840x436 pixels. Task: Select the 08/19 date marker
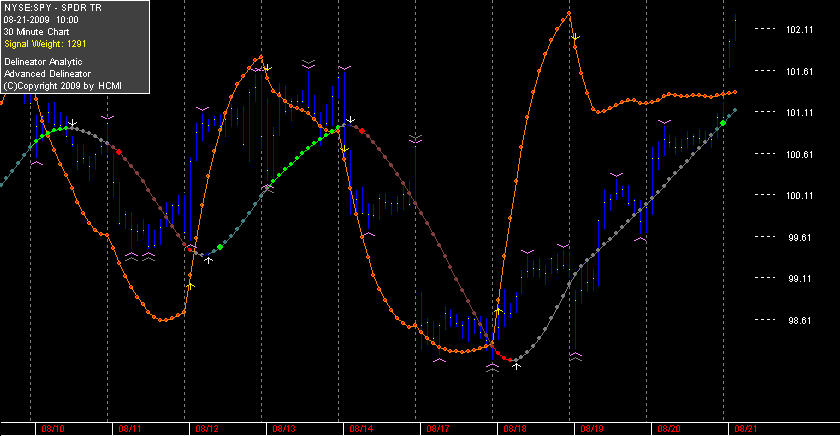592,429
